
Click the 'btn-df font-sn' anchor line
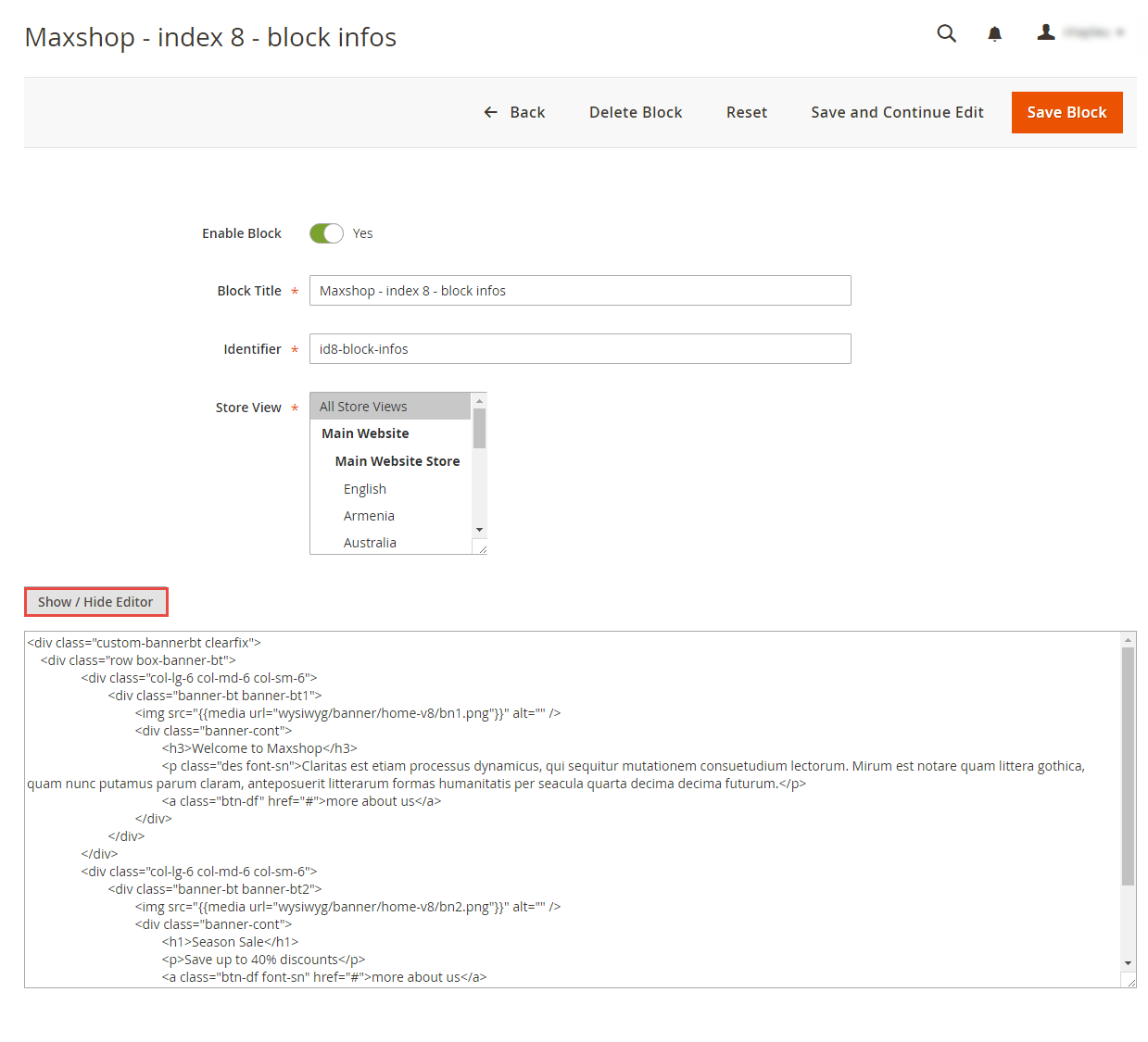(x=324, y=977)
